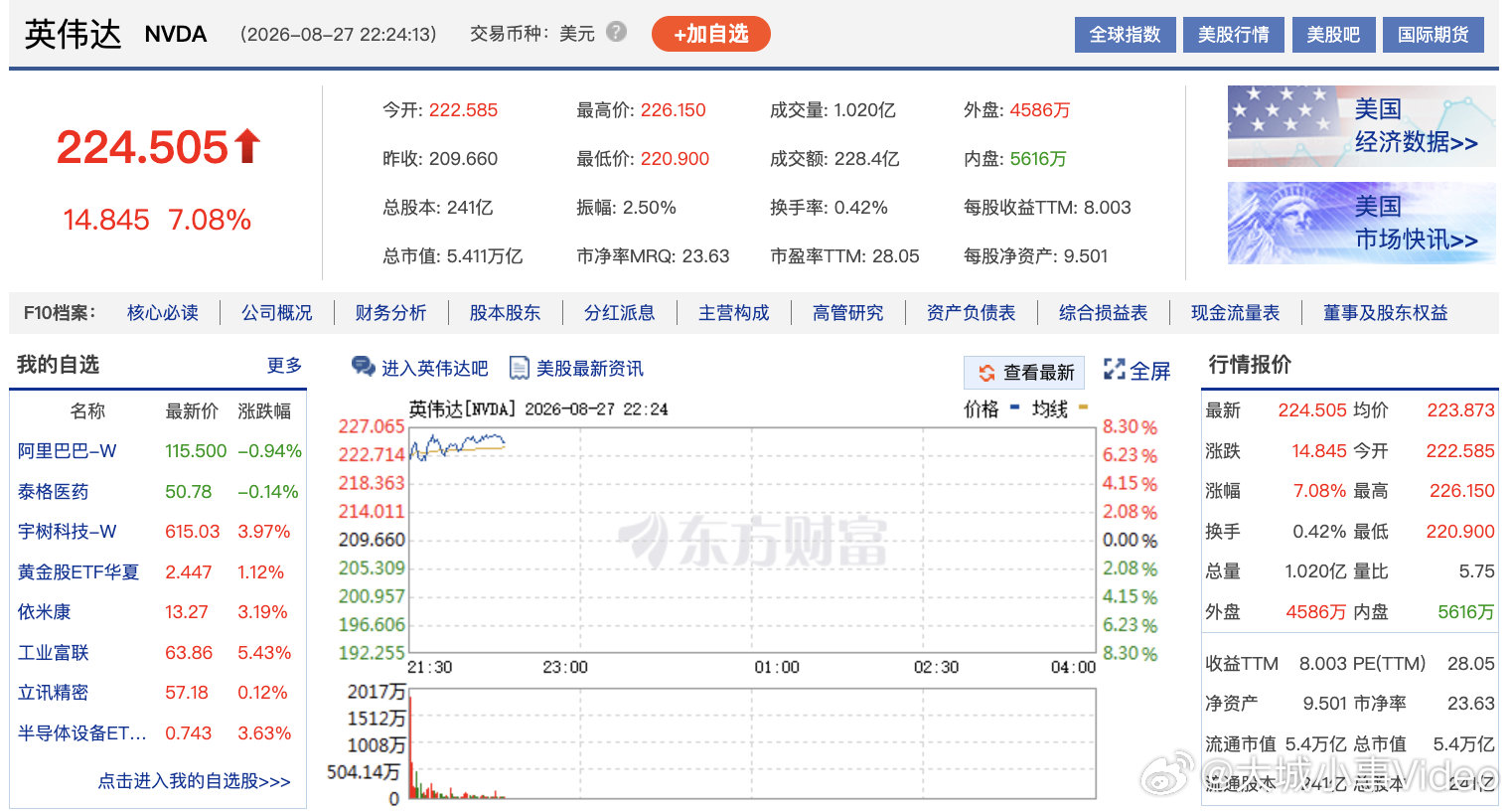Open the 公司概况 tab

click(277, 313)
